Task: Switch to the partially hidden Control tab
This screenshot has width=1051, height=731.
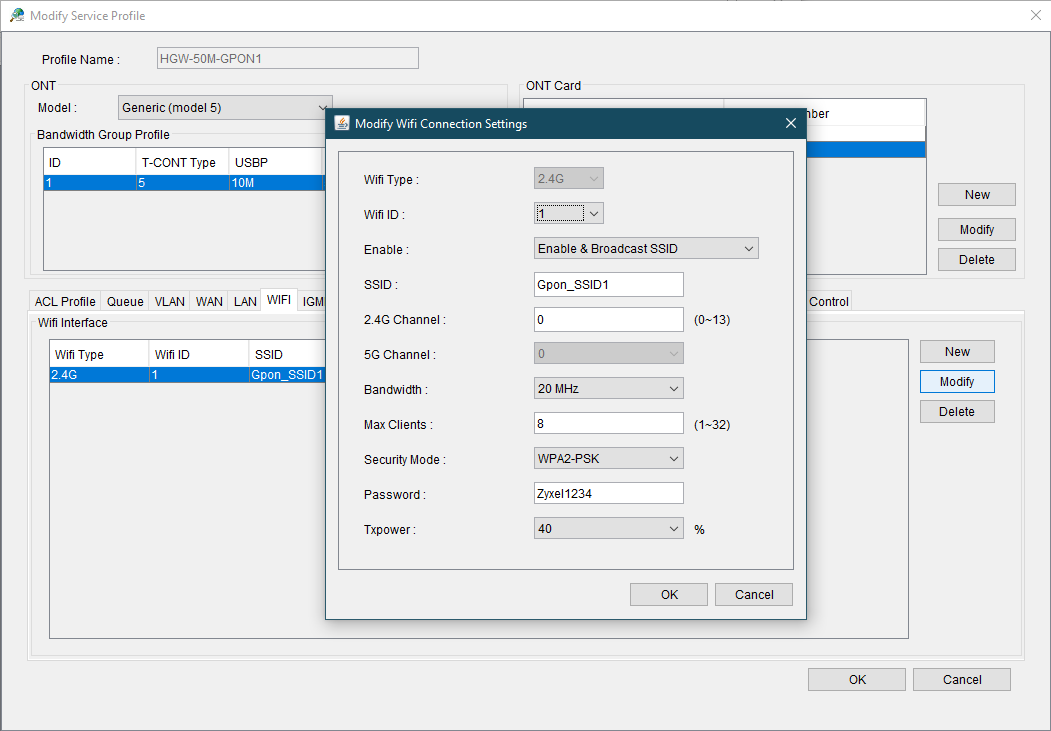Action: click(828, 302)
